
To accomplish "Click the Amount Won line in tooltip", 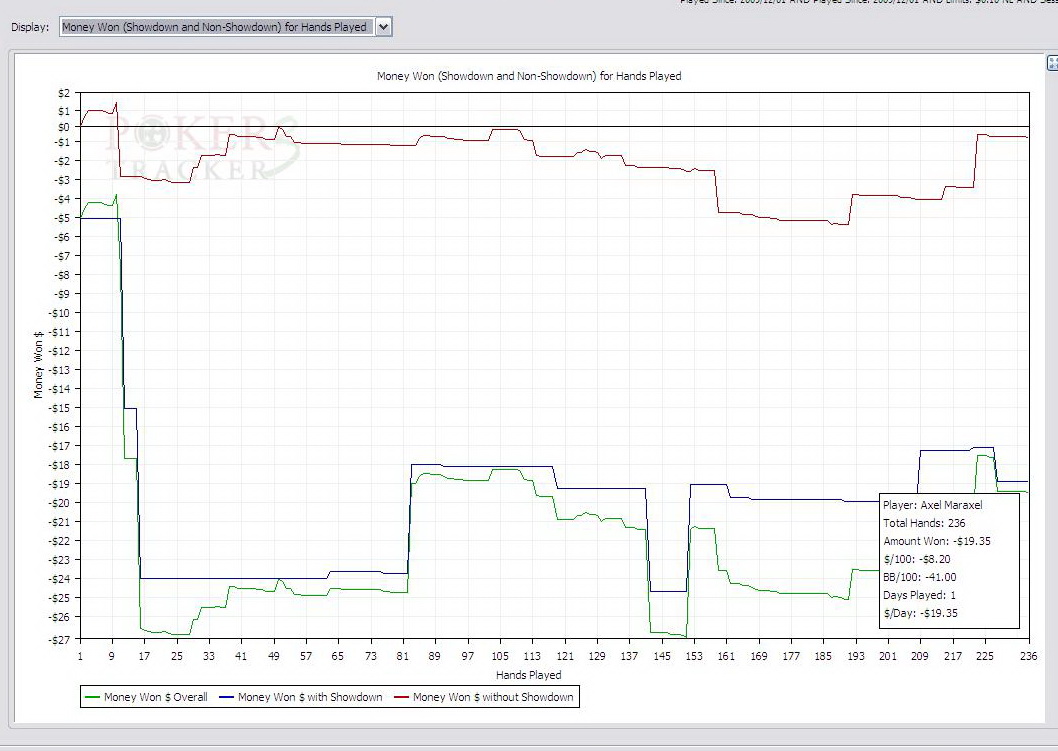I will [924, 541].
